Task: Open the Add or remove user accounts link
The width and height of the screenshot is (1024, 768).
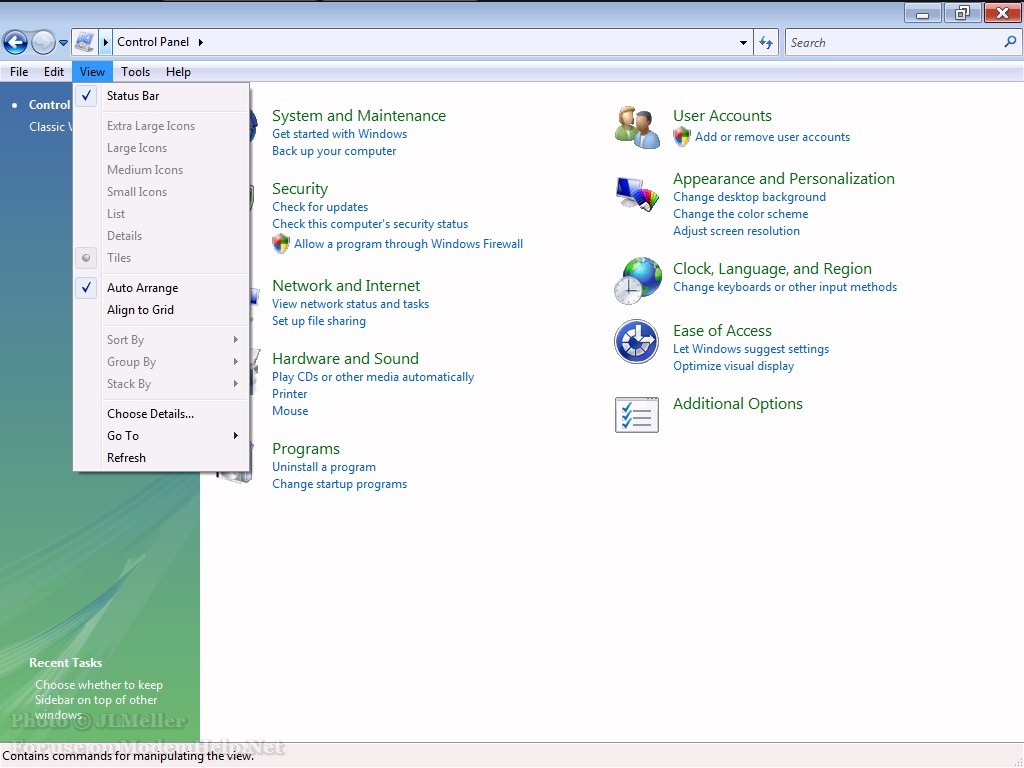Action: pos(772,137)
